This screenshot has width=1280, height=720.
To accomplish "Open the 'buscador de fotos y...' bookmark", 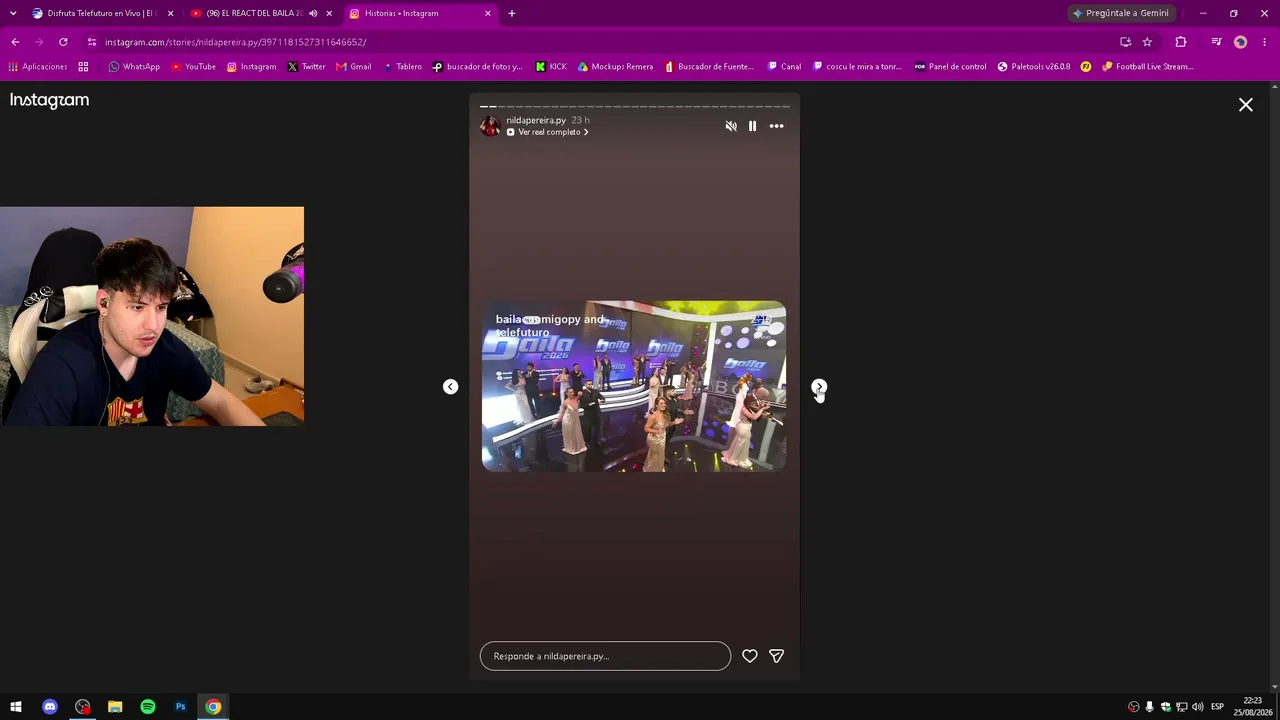I will tap(477, 67).
